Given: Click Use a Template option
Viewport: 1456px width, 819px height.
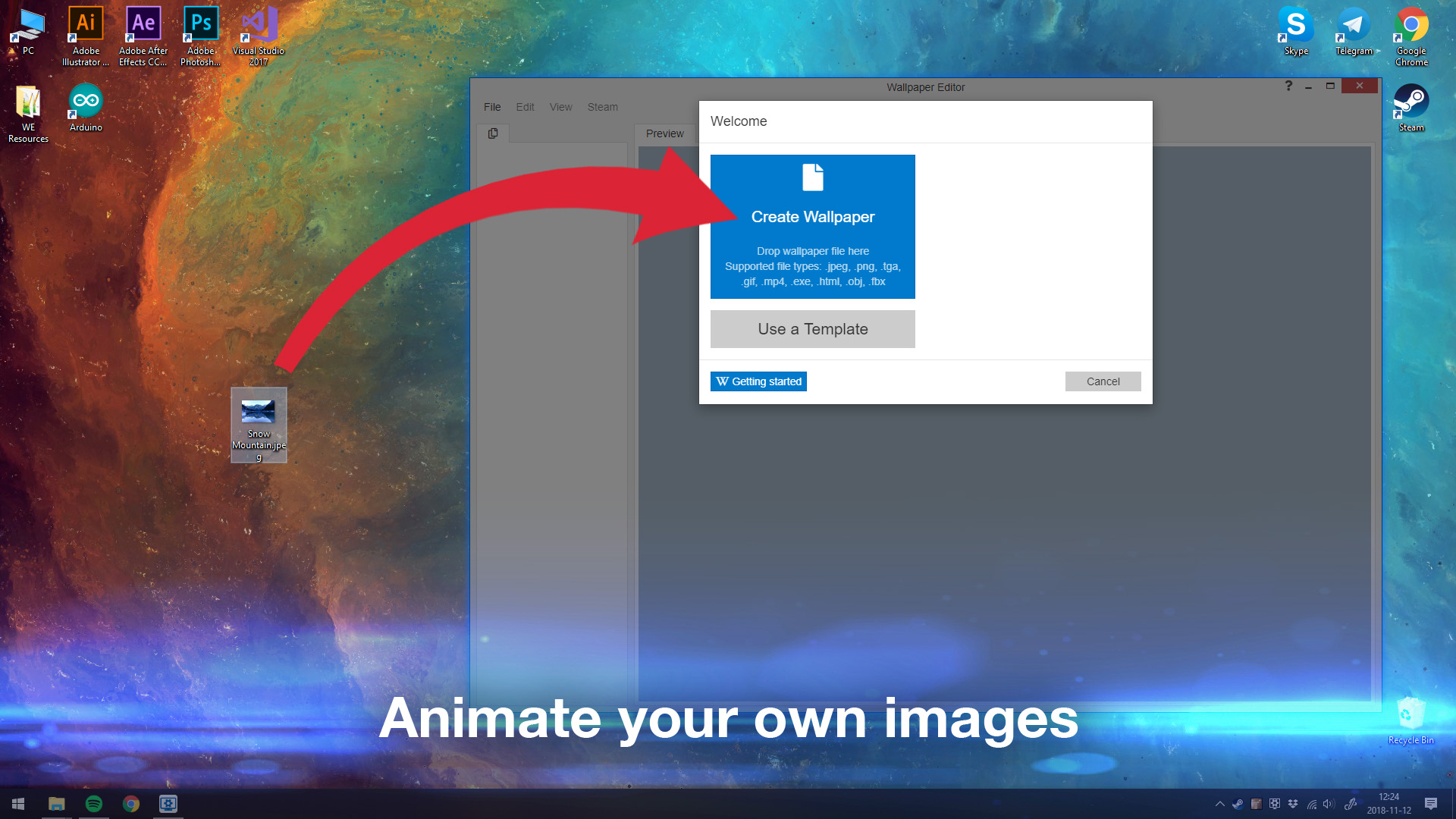Looking at the screenshot, I should [x=812, y=328].
